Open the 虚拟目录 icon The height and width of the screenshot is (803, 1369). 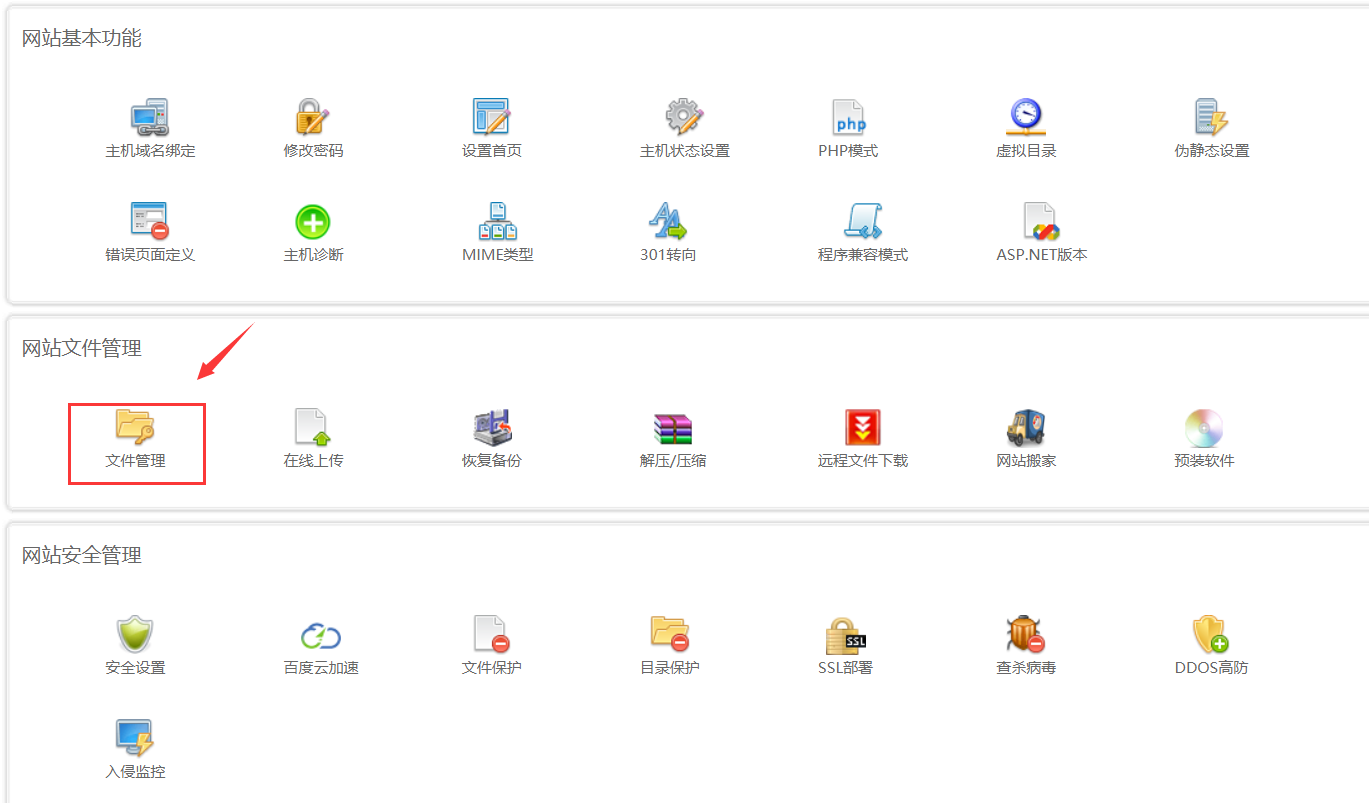1025,118
